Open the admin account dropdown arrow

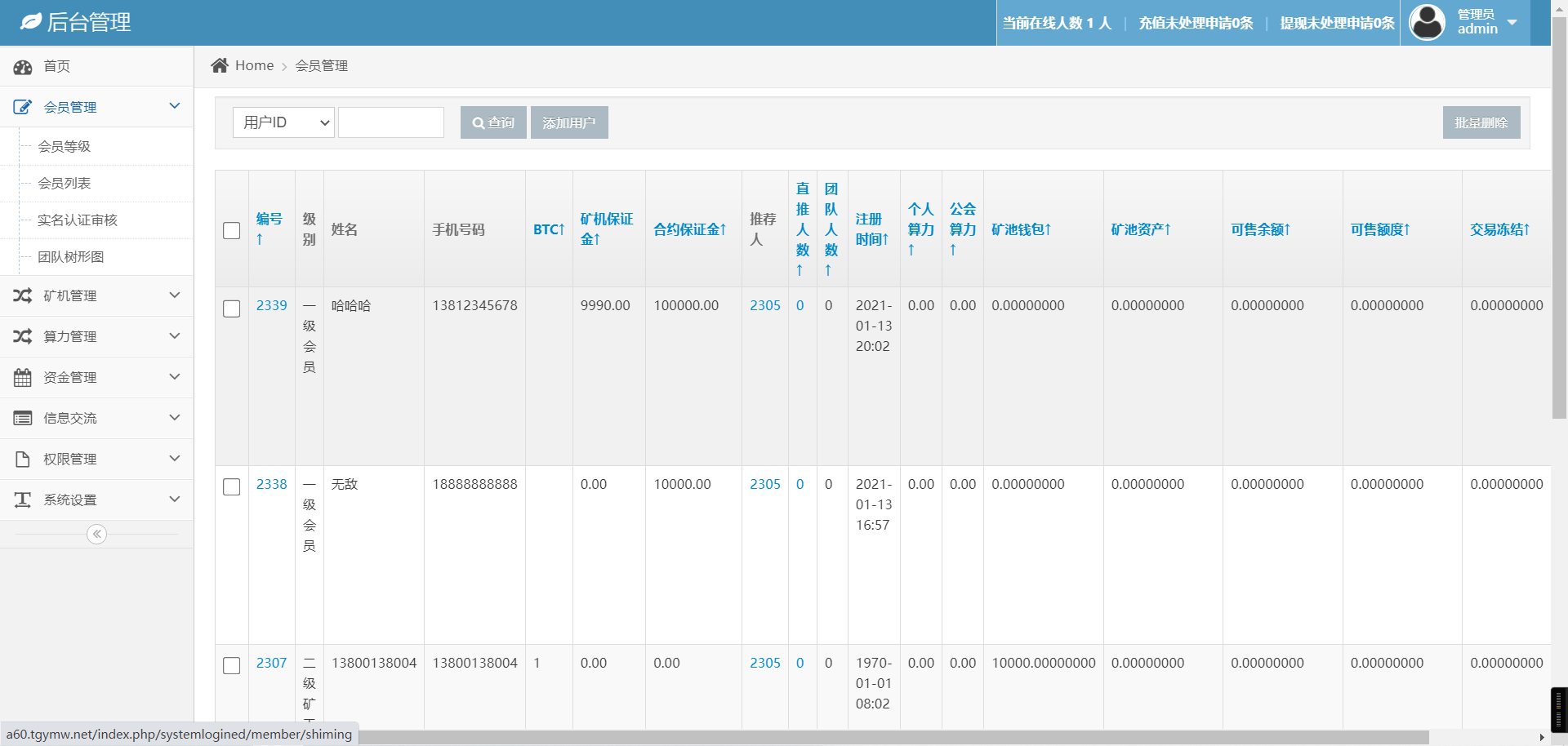1512,22
